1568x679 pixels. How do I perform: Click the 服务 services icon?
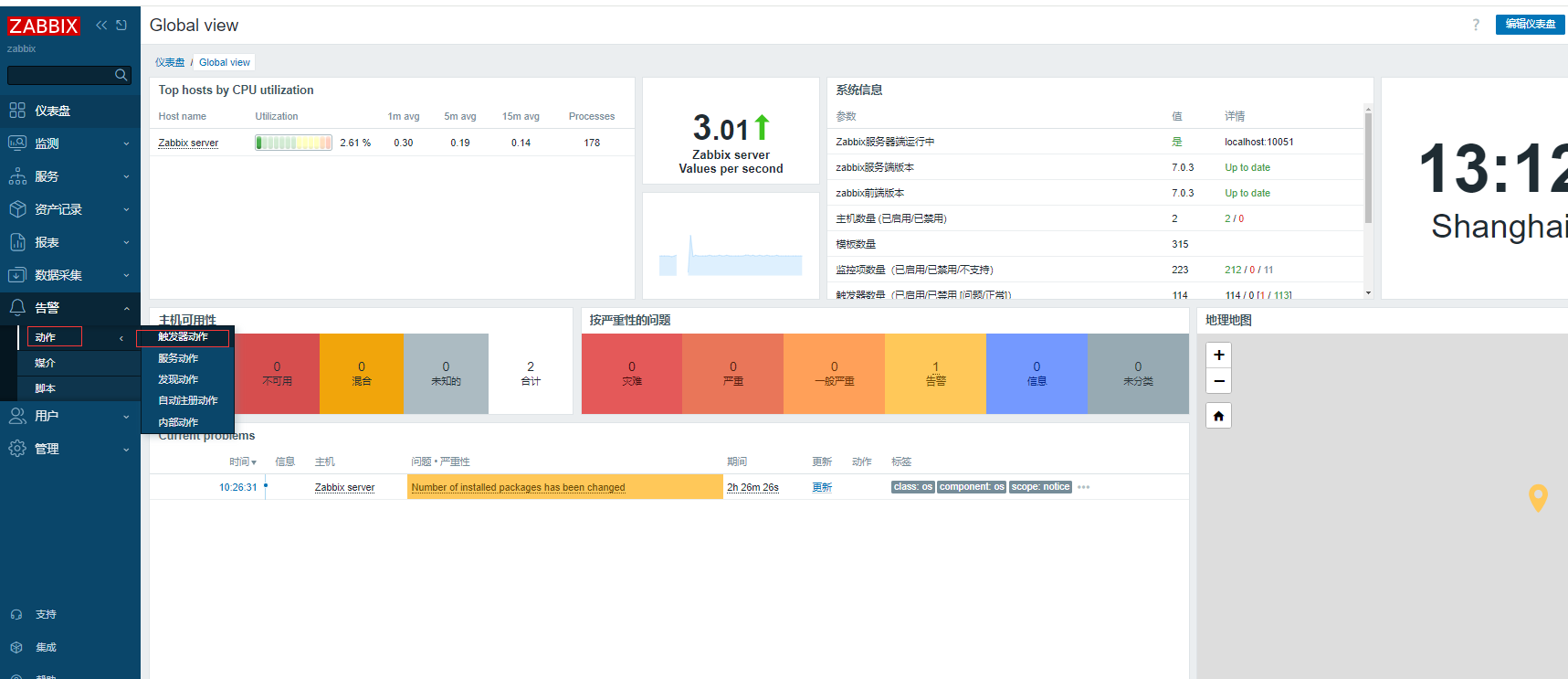[x=17, y=176]
